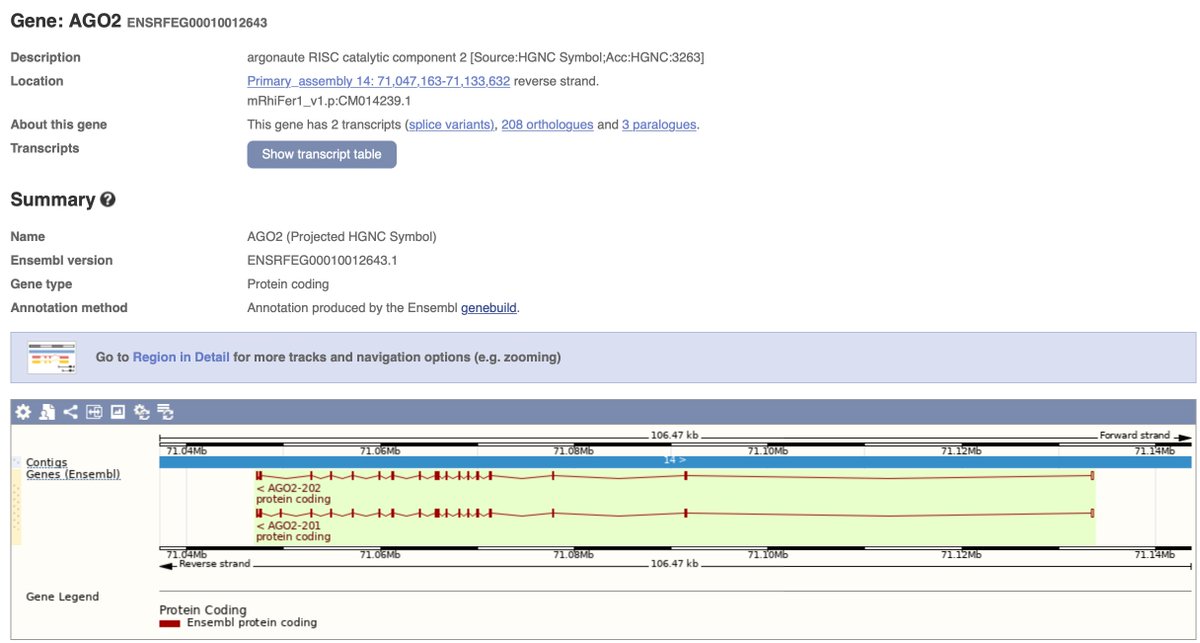Image resolution: width=1200 pixels, height=643 pixels.
Task: Click the Show transcript table button
Action: 322,154
